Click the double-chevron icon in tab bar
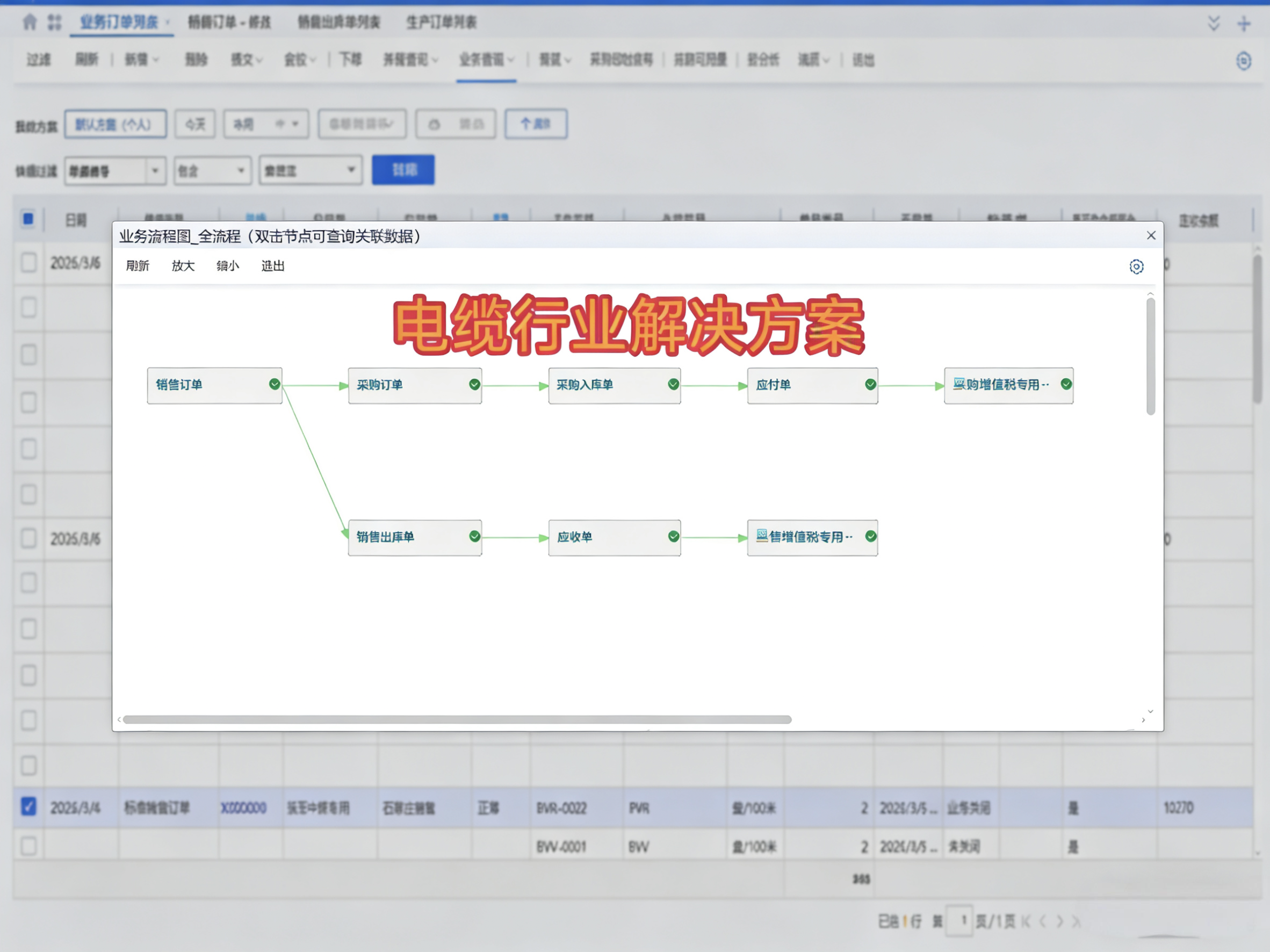This screenshot has width=1270, height=952. (x=1214, y=24)
